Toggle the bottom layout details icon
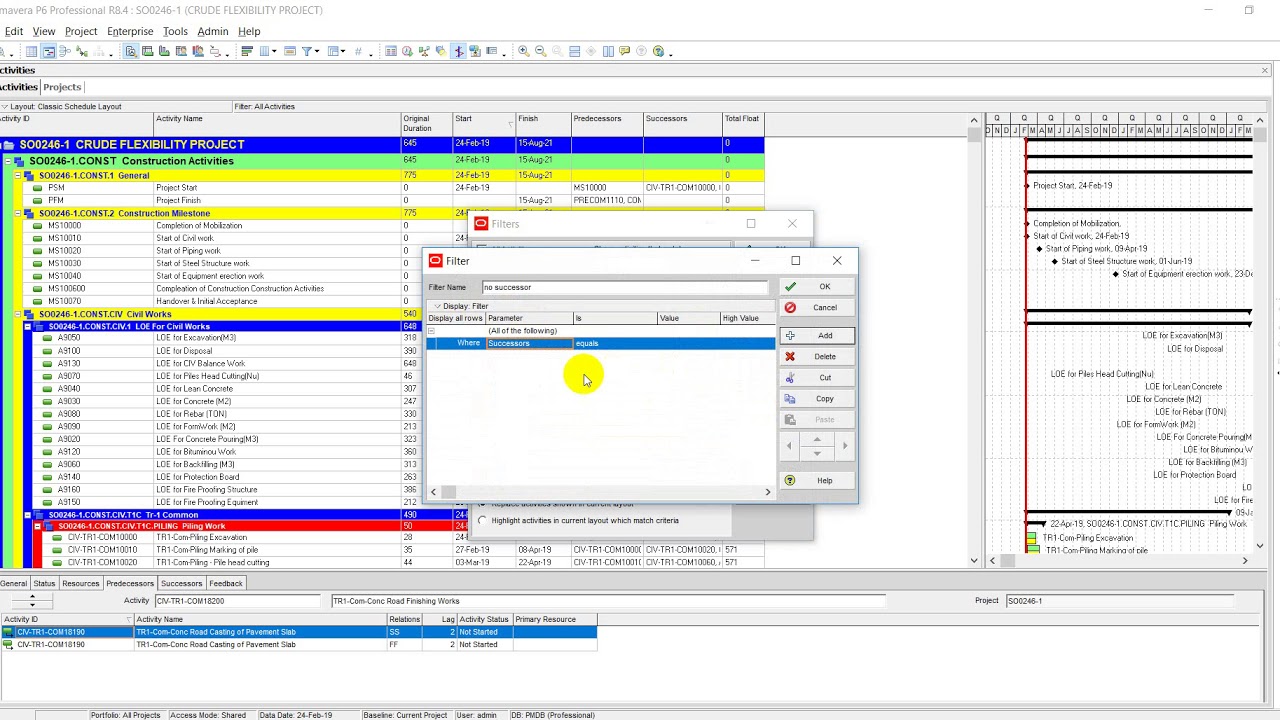This screenshot has height=720, width=1280. coord(130,51)
